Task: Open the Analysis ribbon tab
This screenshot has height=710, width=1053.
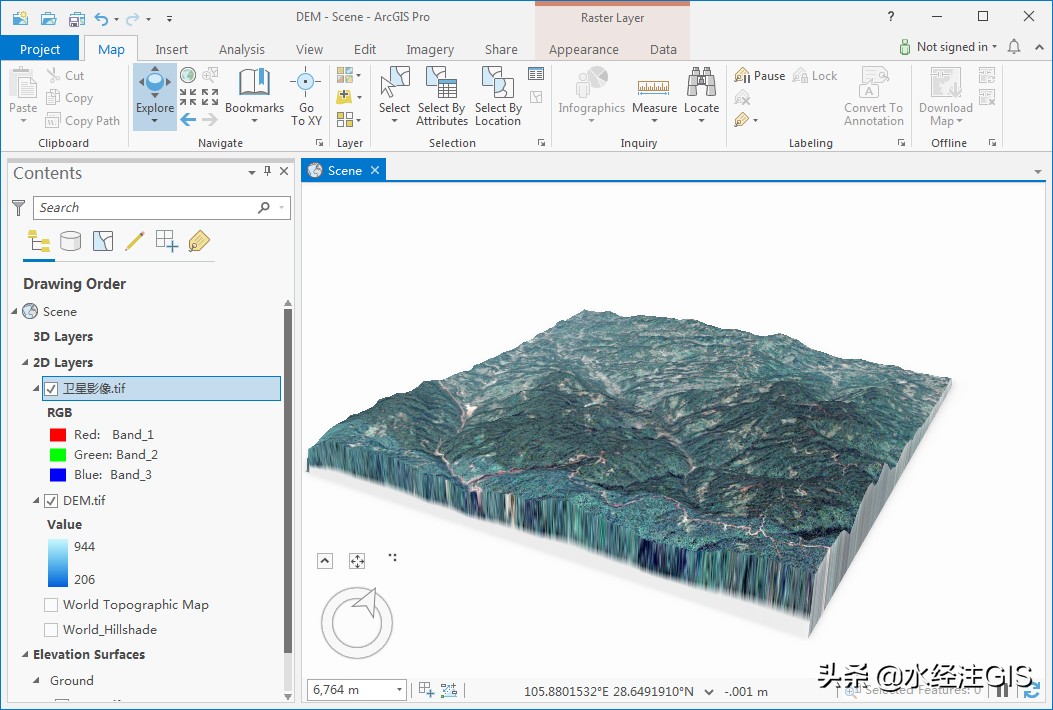Action: pyautogui.click(x=242, y=49)
